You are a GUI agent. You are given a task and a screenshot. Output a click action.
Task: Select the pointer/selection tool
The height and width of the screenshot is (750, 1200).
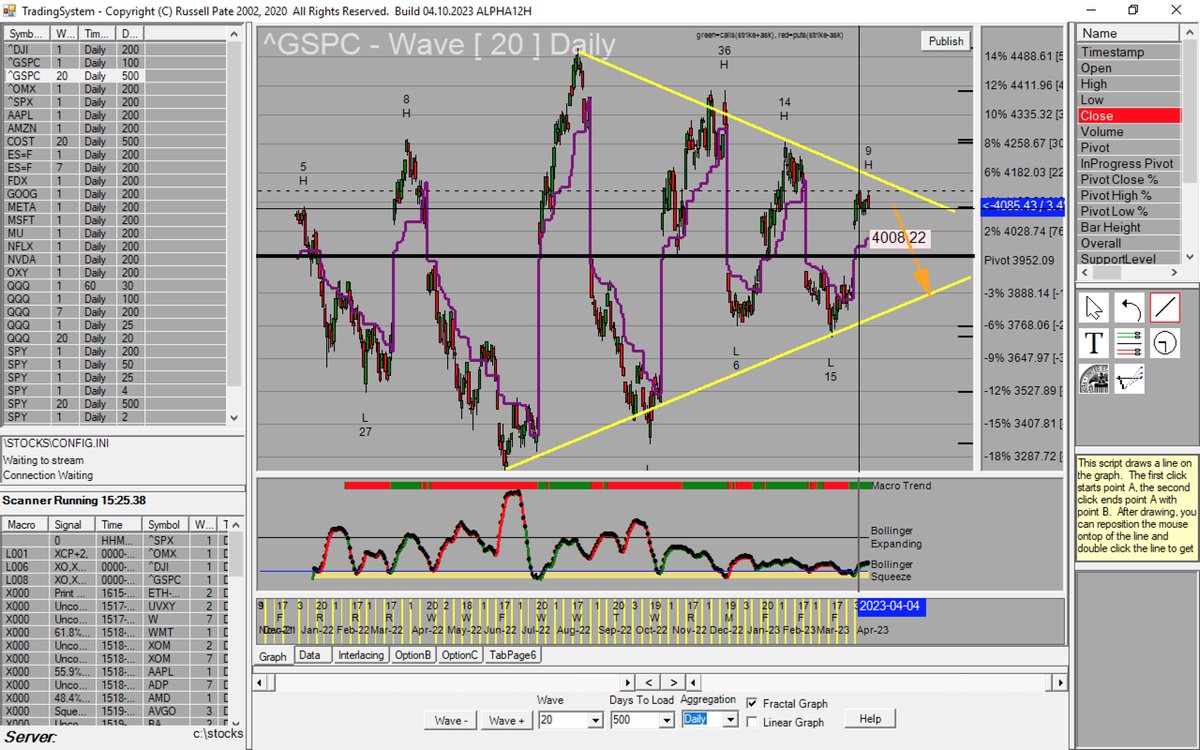(x=1093, y=307)
